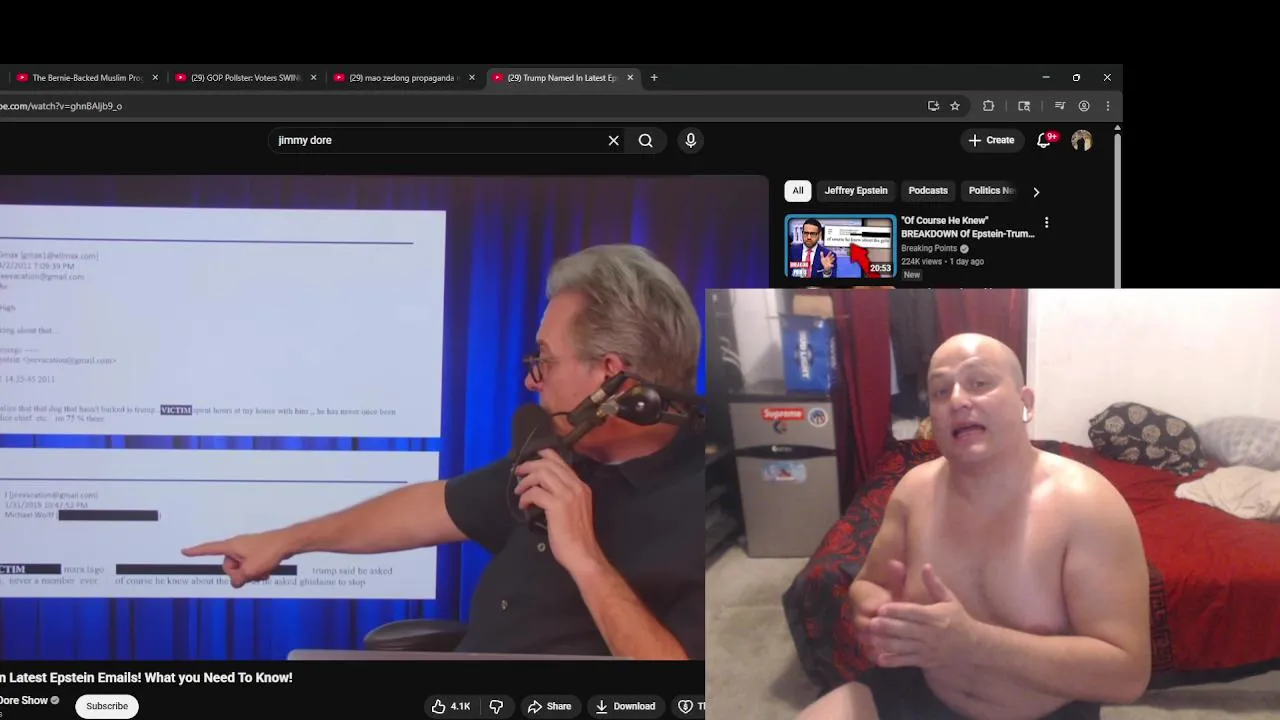Click the Subscribe button

(x=107, y=706)
